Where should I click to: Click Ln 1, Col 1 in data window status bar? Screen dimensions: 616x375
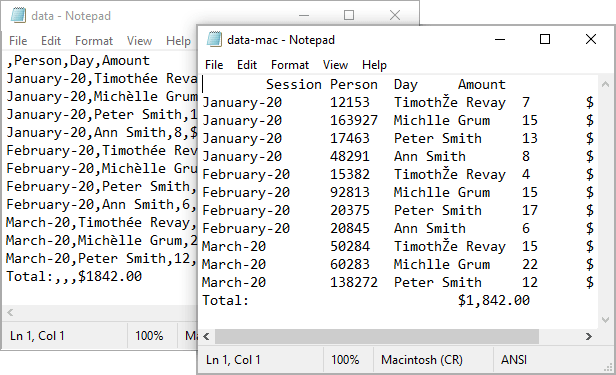pyautogui.click(x=37, y=336)
